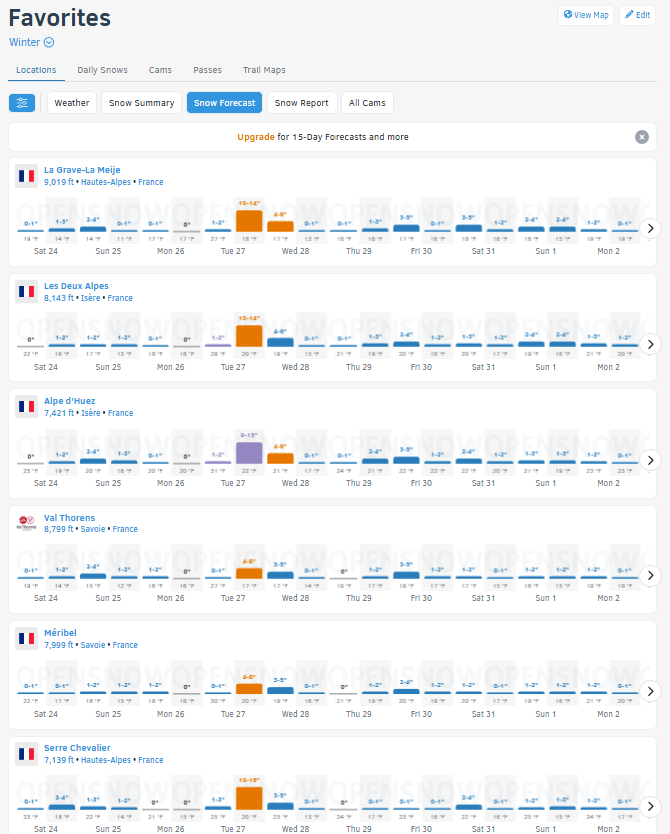670x834 pixels.
Task: Show more days for Val Thorens chevron
Action: (650, 575)
